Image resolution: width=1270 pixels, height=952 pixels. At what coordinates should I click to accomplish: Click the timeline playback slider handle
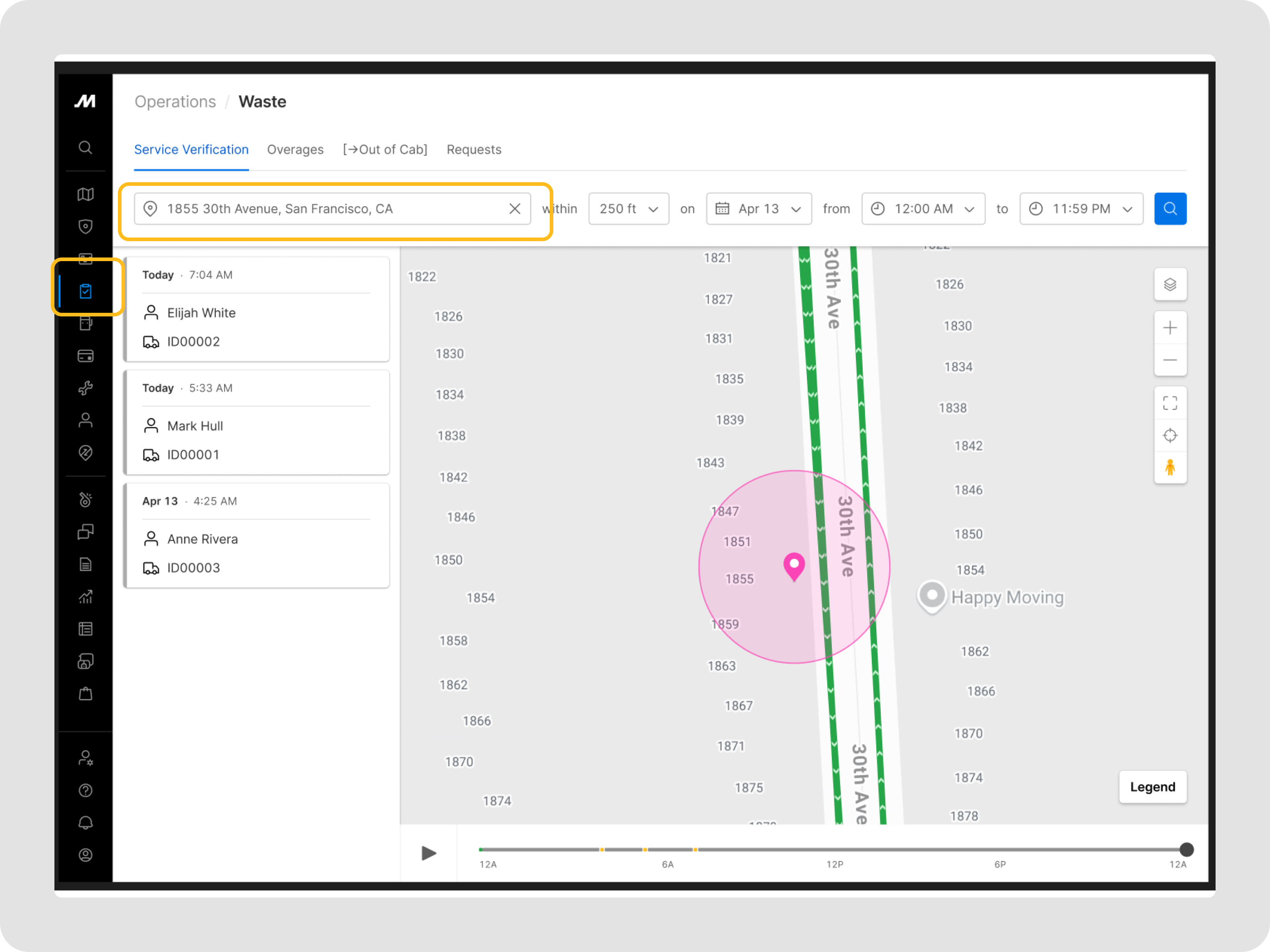pyautogui.click(x=1186, y=849)
